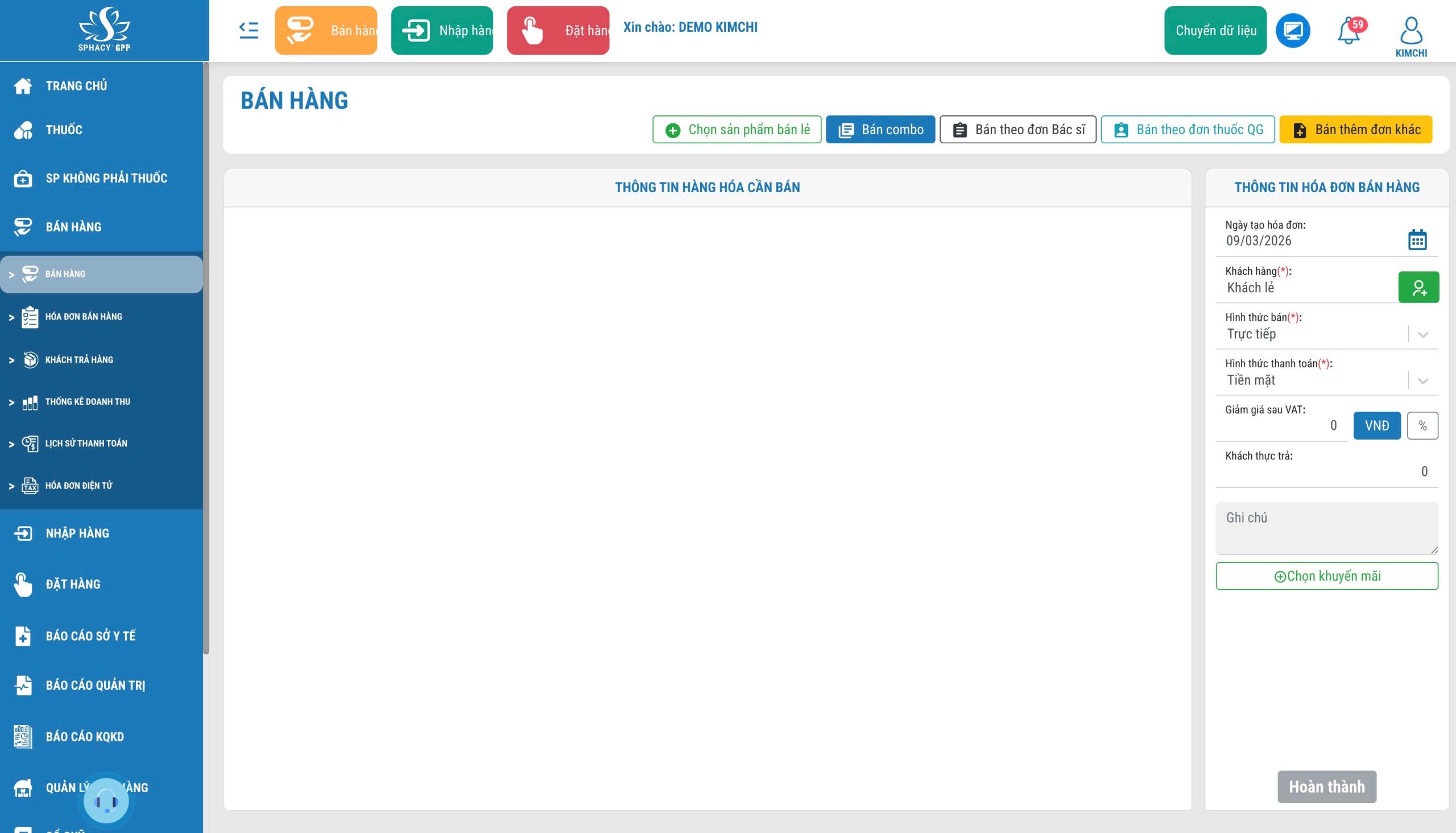Viewport: 1456px width, 833px height.
Task: Collapse the sidebar with the menu toggle icon
Action: tap(249, 30)
